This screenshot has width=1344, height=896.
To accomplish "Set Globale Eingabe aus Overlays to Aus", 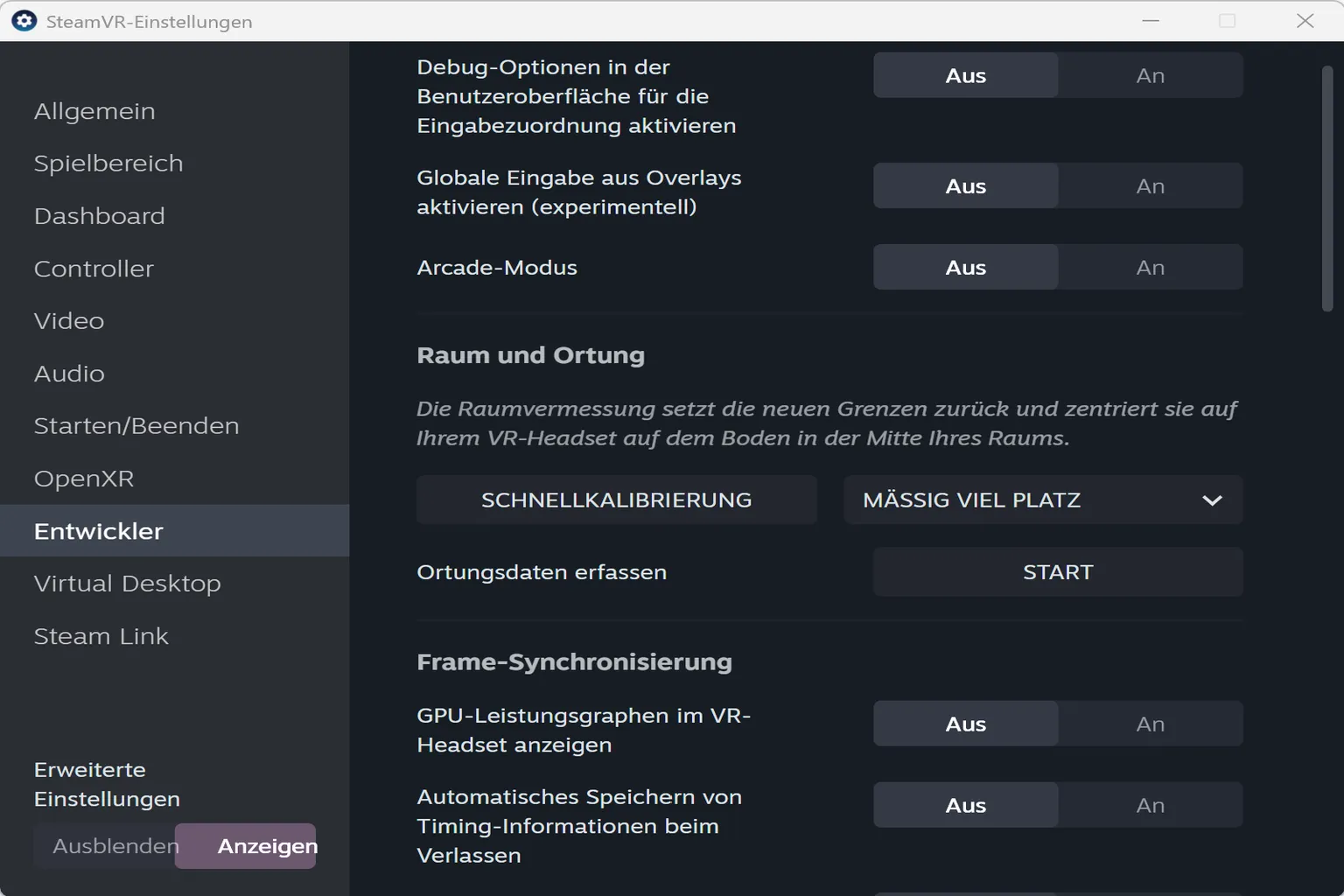I will click(x=966, y=185).
